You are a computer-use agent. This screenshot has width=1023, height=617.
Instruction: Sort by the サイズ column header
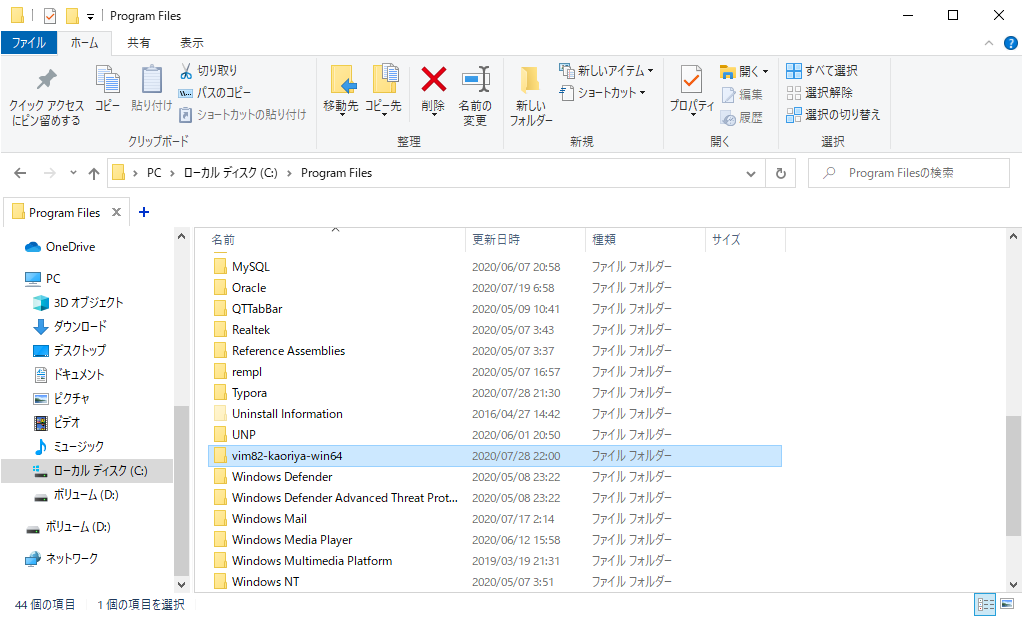746,239
